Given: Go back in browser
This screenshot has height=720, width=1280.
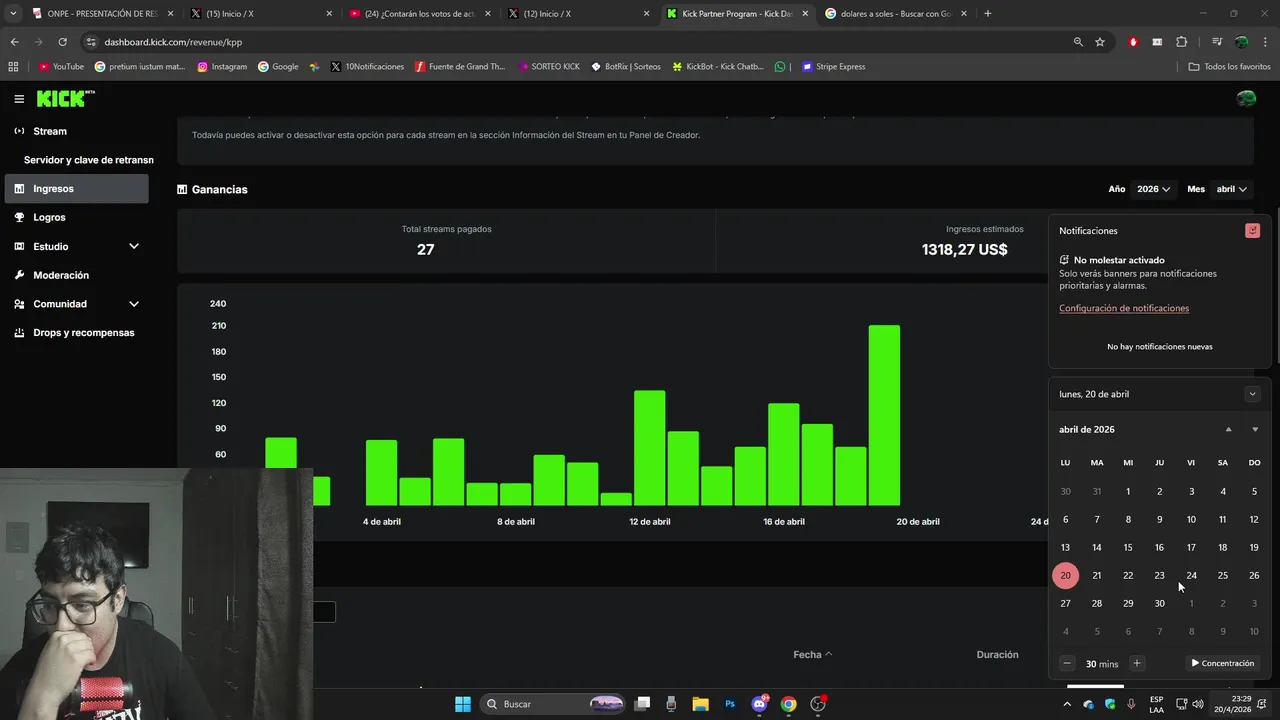Looking at the screenshot, I should click(14, 42).
